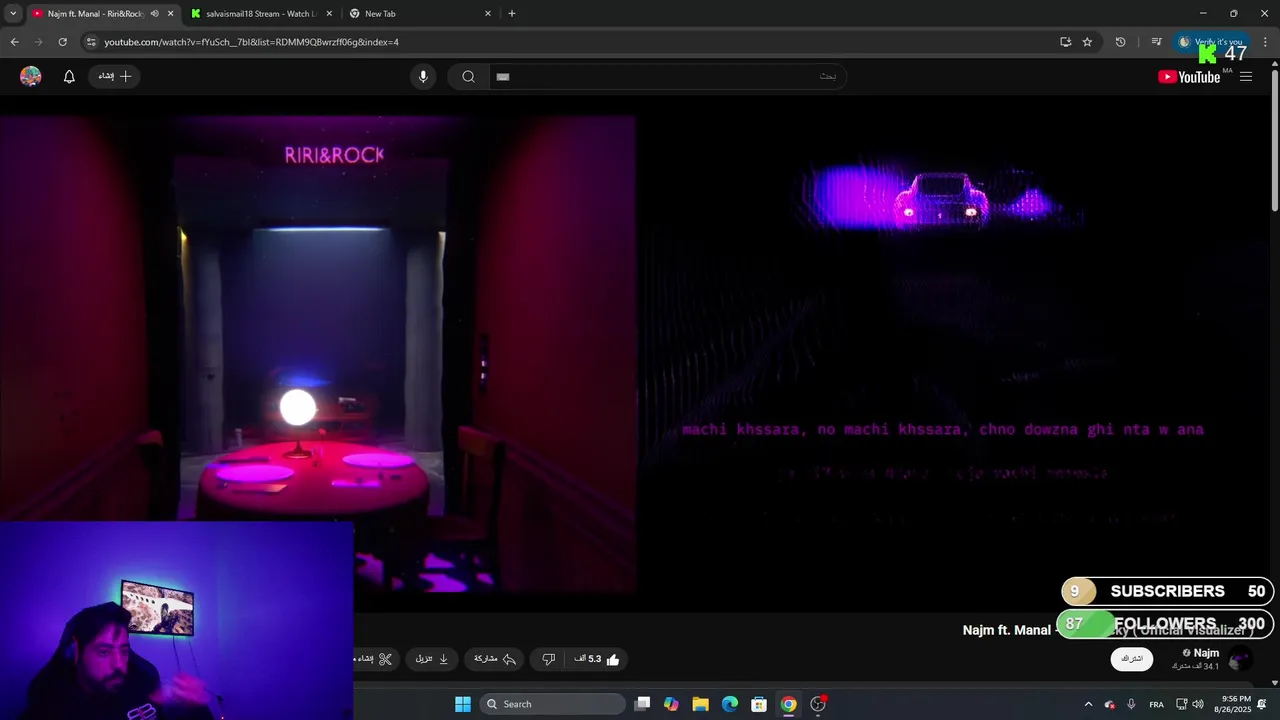This screenshot has height=720, width=1280.
Task: Open Task View on taskbar
Action: click(643, 704)
